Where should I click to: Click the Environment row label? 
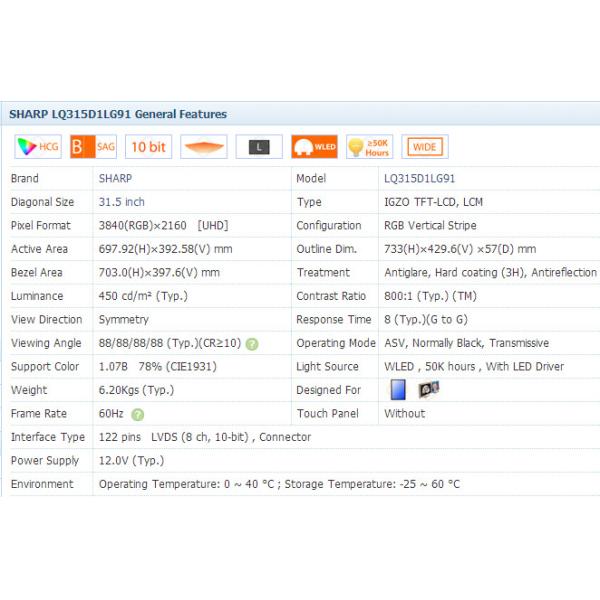click(42, 484)
